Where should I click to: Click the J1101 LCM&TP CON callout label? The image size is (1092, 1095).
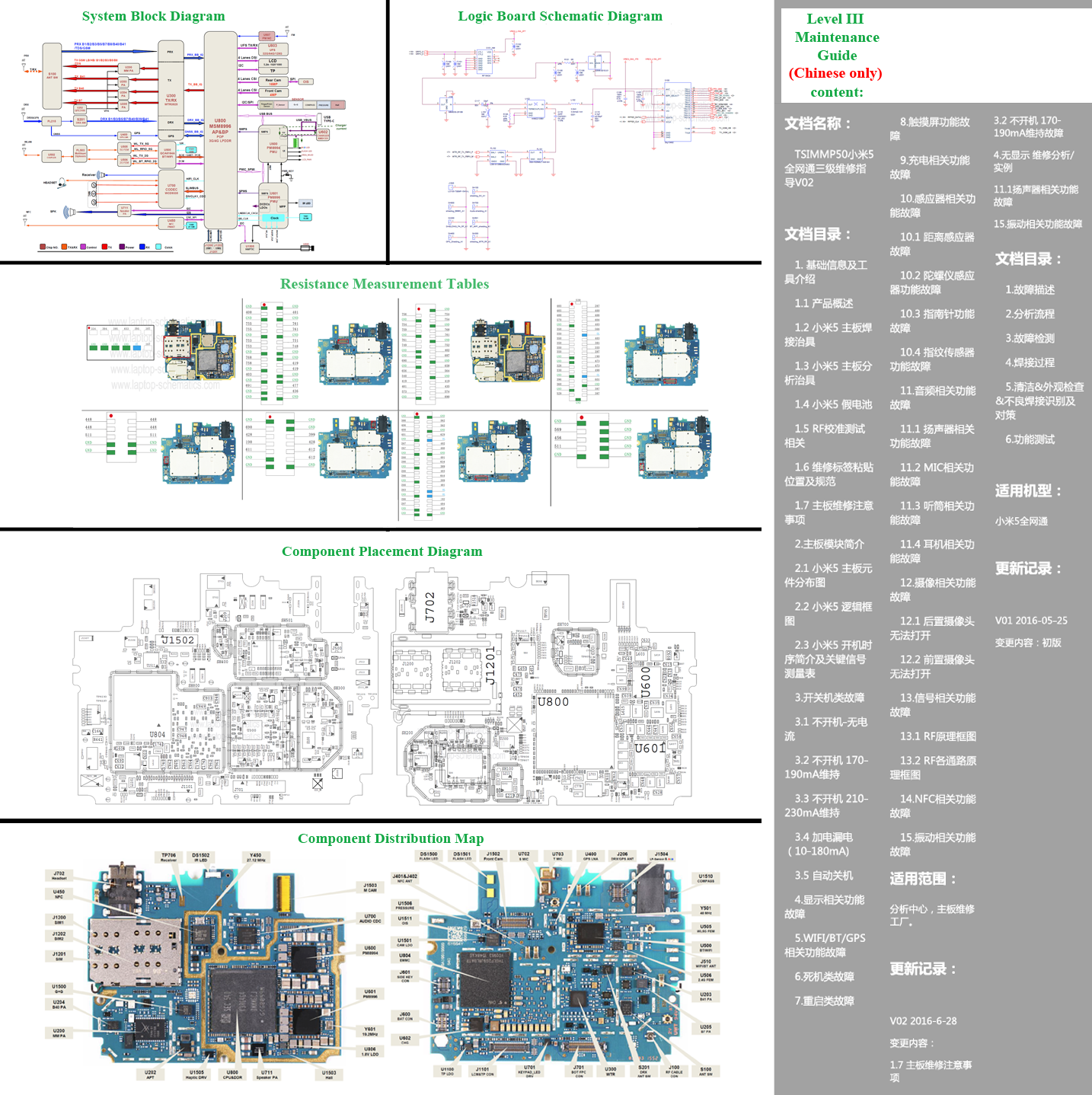pyautogui.click(x=483, y=1071)
